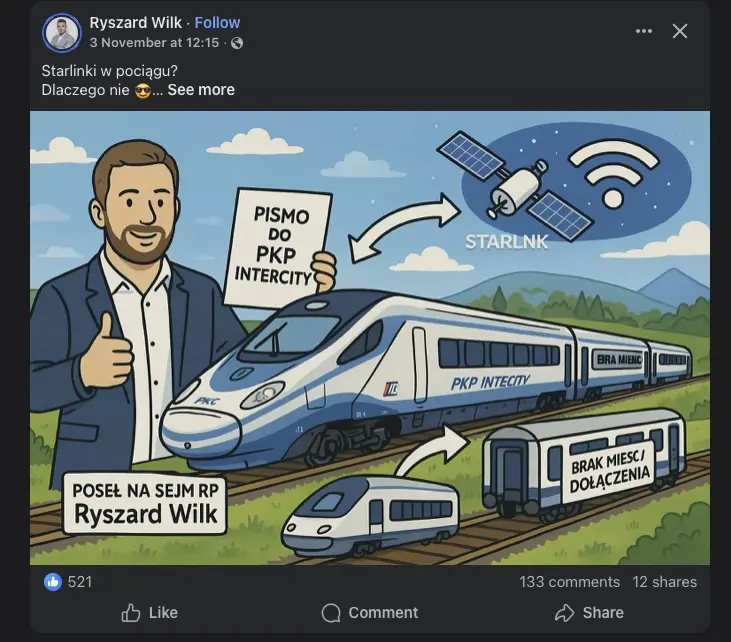View the 12 shares list

tap(664, 582)
